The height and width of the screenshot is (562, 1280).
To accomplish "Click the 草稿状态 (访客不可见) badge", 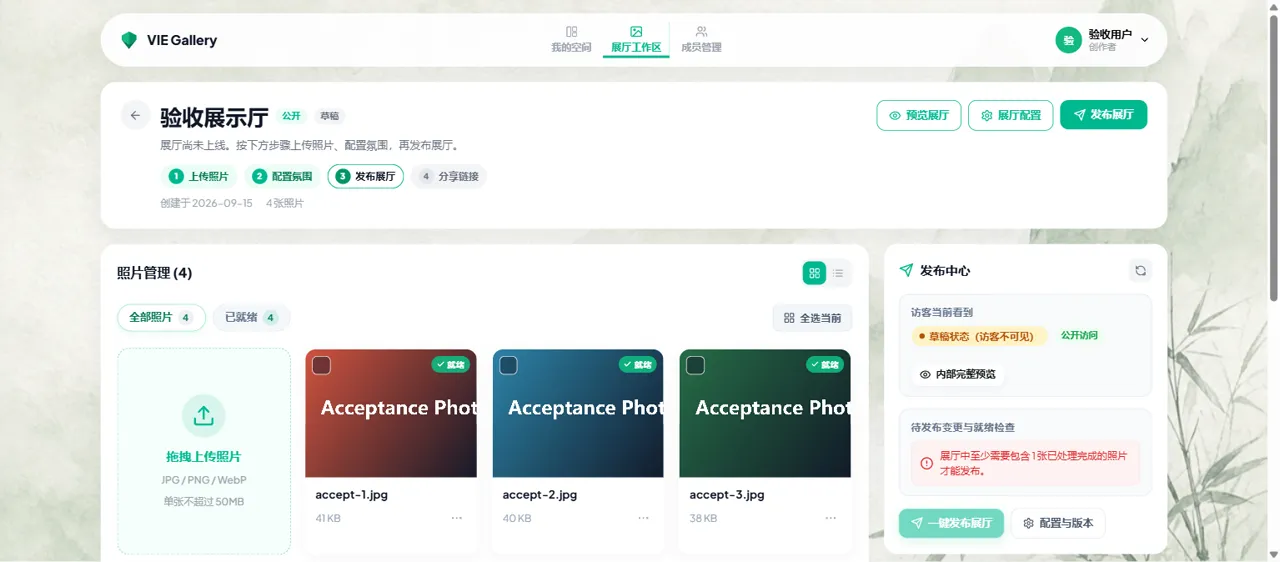I will 979,336.
